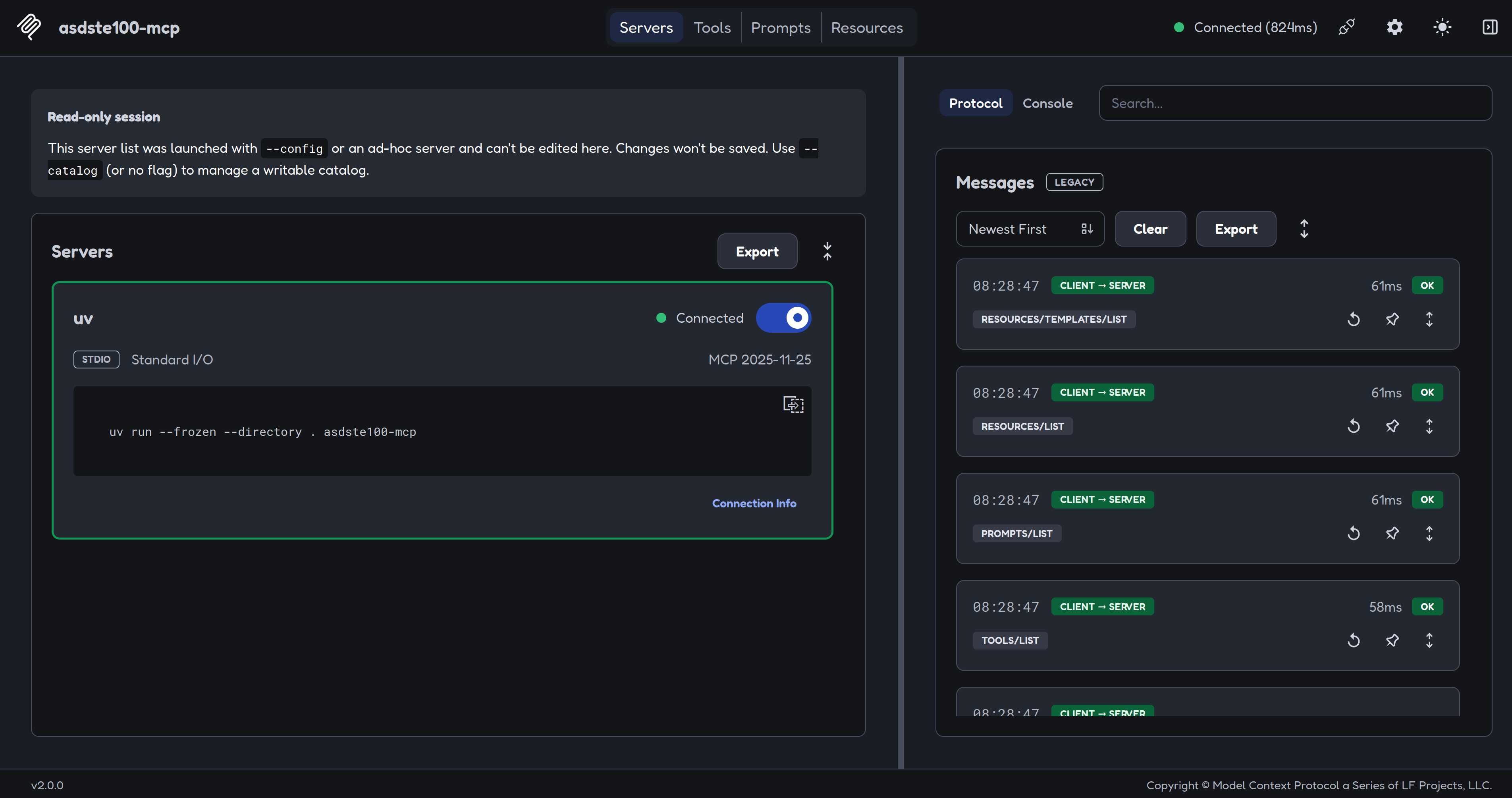The height and width of the screenshot is (798, 1512).
Task: Pin the RESOURCES/LIST message
Action: [1392, 426]
